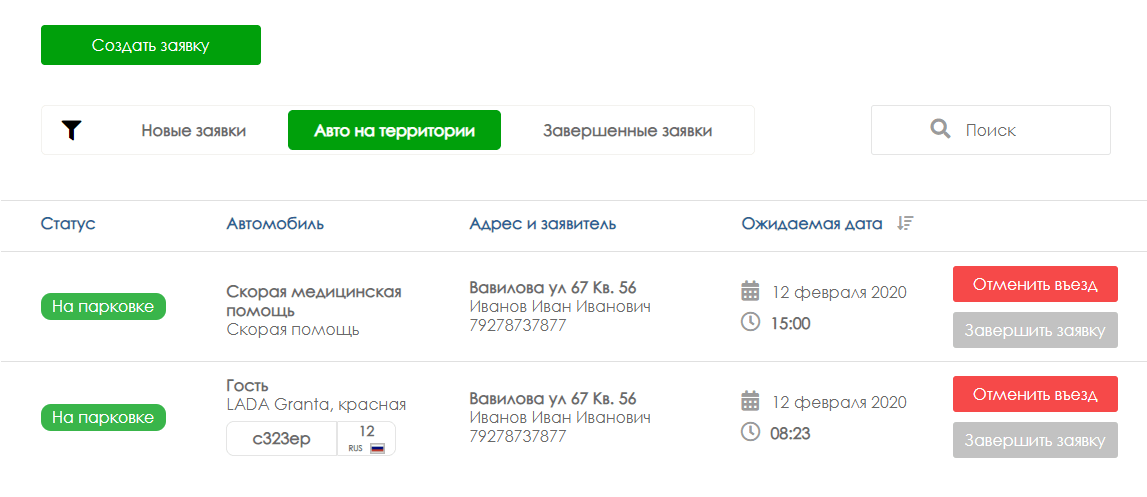Switch to Новые заявки tab
This screenshot has width=1147, height=497.
[x=194, y=131]
